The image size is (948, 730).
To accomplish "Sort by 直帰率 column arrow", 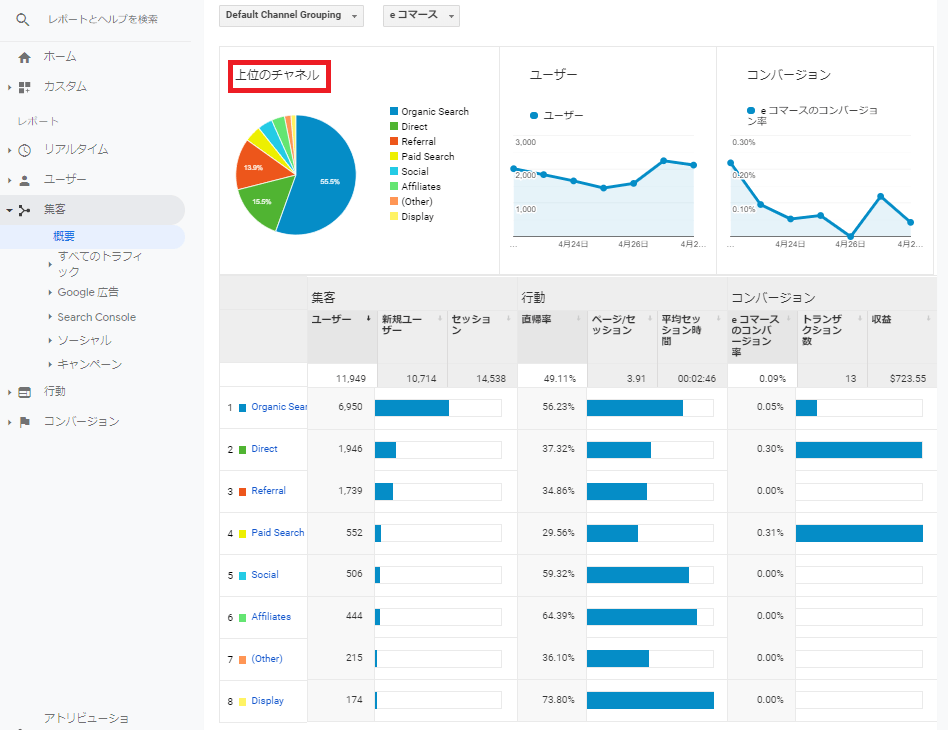I will [x=578, y=318].
